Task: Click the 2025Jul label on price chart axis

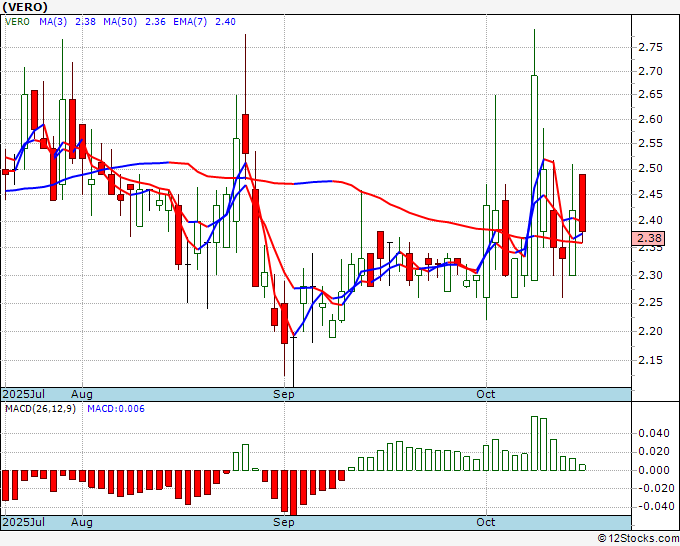Action: [x=23, y=394]
